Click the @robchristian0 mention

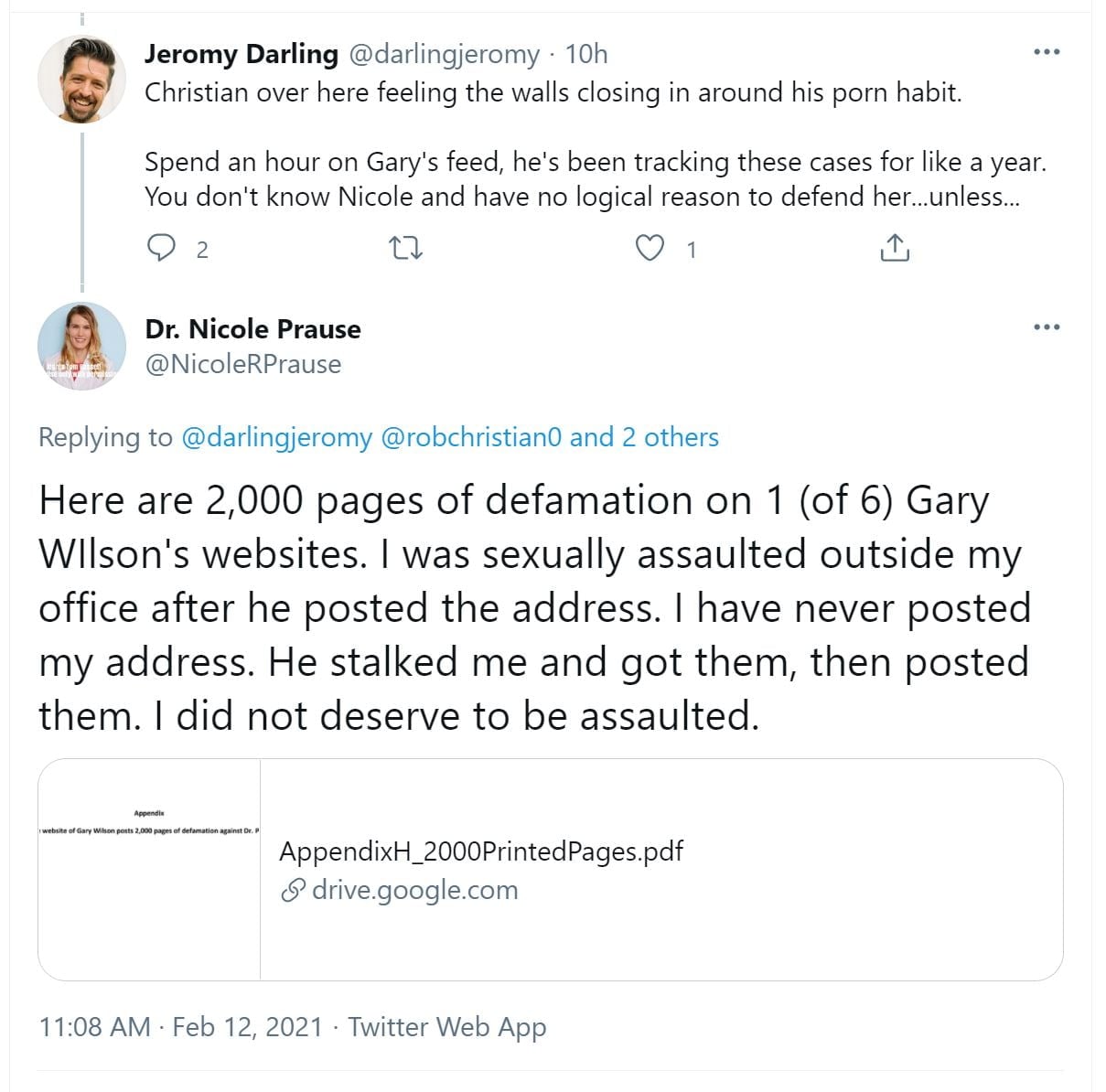(x=470, y=437)
